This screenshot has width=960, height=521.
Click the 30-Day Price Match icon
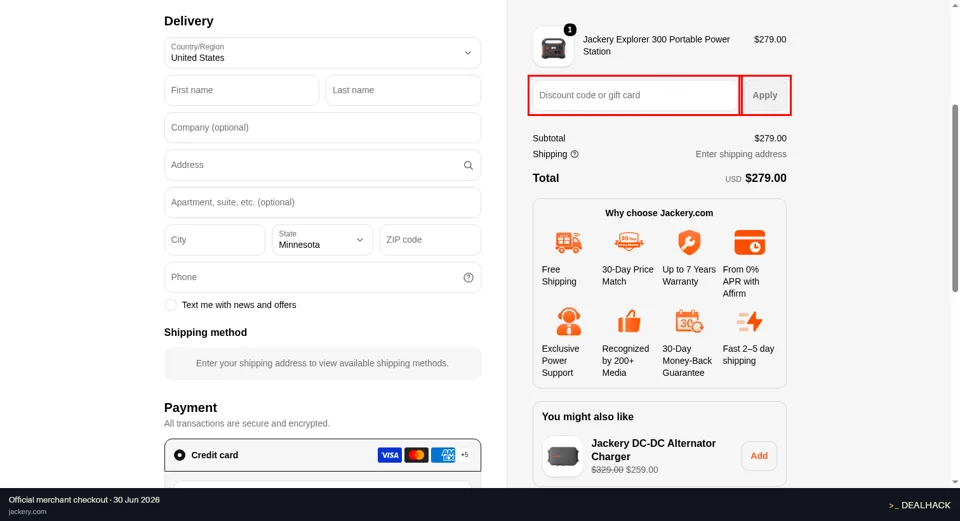tap(628, 242)
